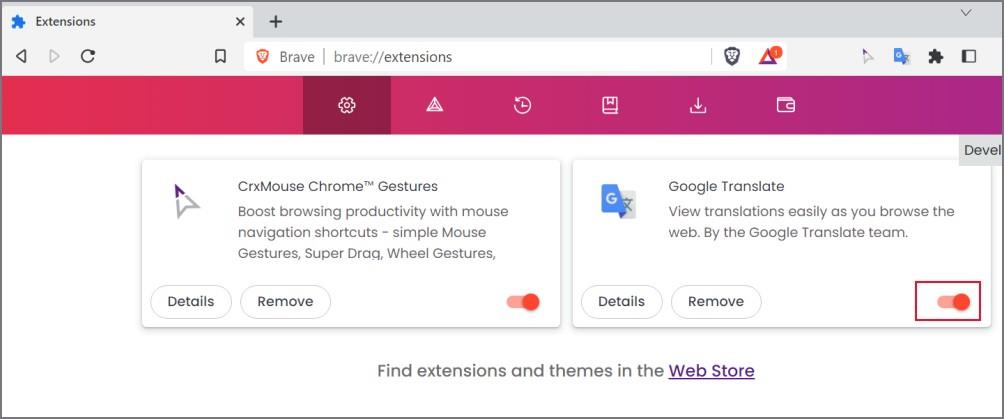
Task: Open Brave Wallet icon
Action: click(x=786, y=105)
